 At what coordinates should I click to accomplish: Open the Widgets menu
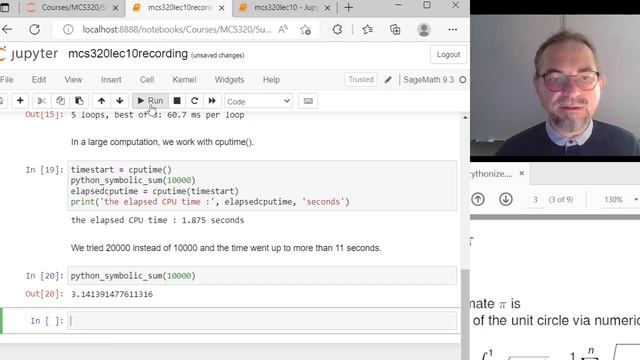coord(229,80)
